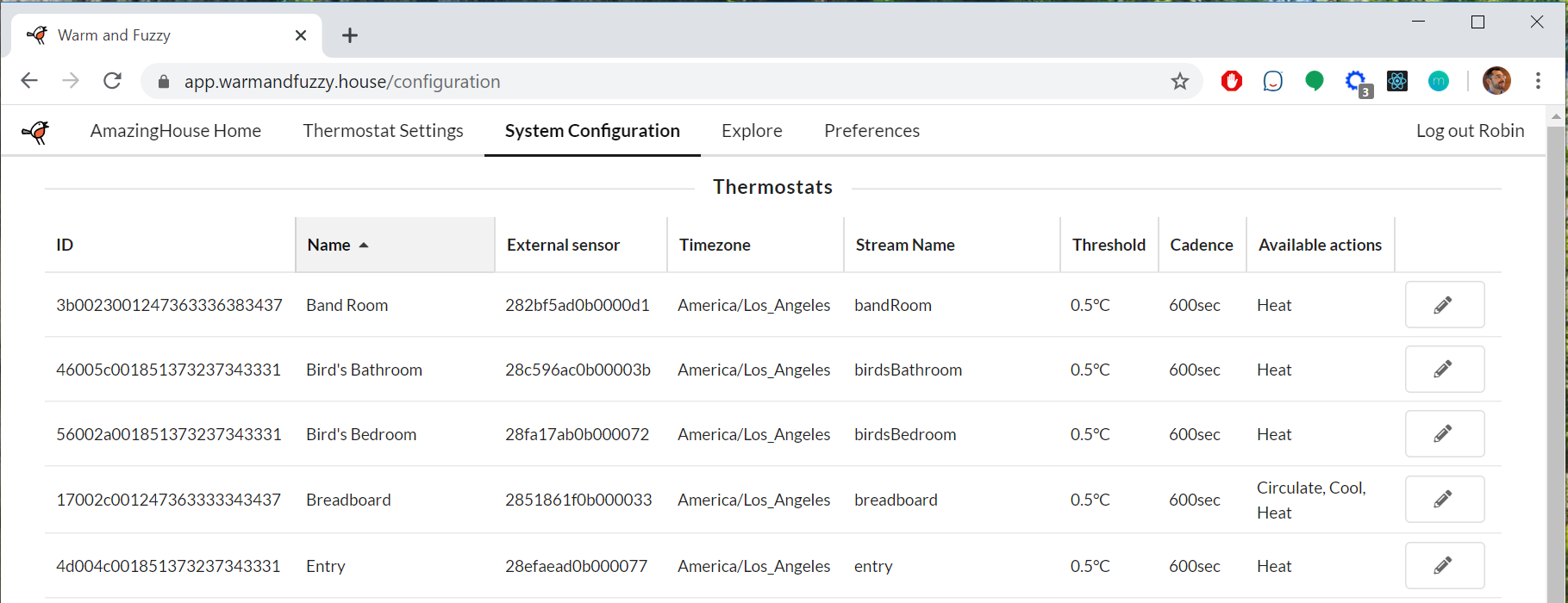Edit the Bird's Bathroom thermostat row
1568x603 pixels.
coord(1444,370)
